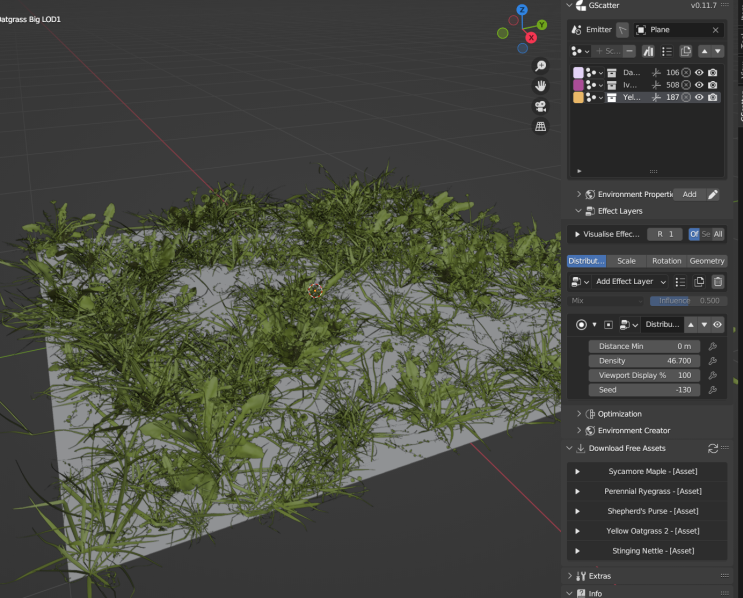
Task: Click the Add button for Environment Properties
Action: [x=689, y=194]
